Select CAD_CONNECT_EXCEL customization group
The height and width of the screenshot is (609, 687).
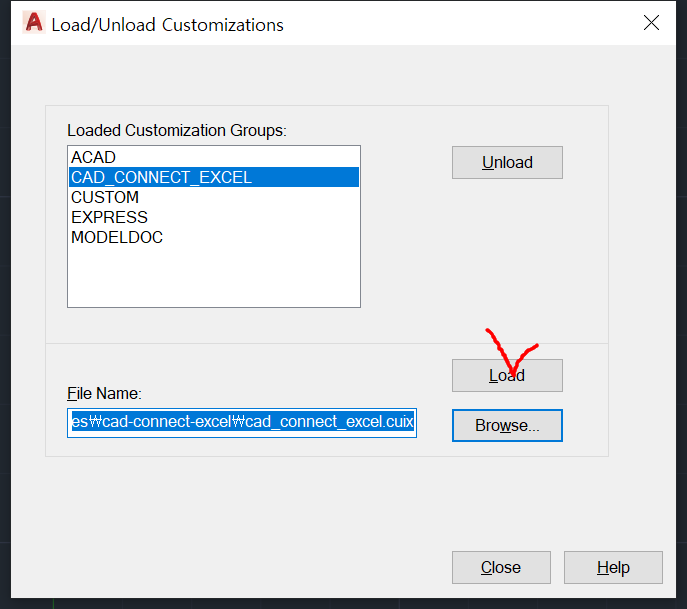pyautogui.click(x=214, y=177)
